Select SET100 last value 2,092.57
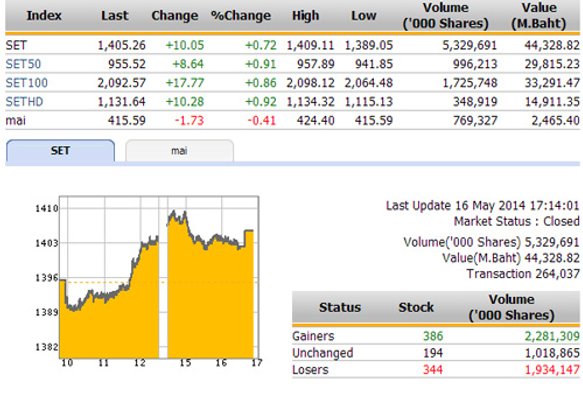Viewport: 583px width, 420px height. tap(122, 83)
